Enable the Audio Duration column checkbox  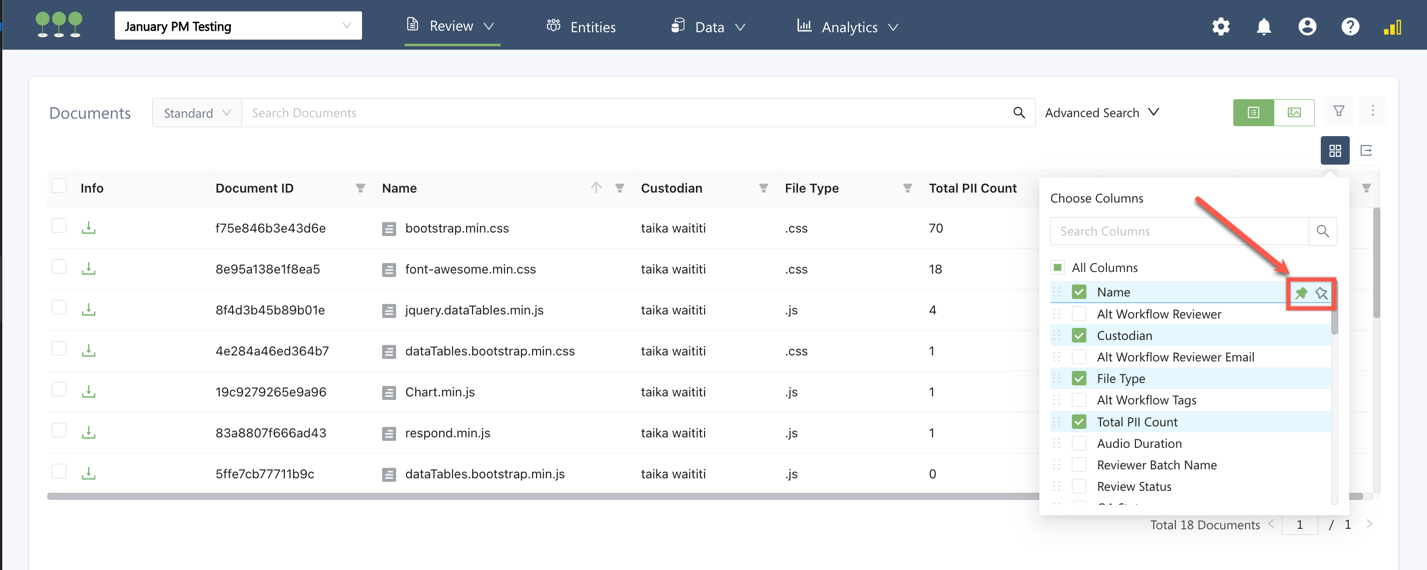pos(1079,443)
